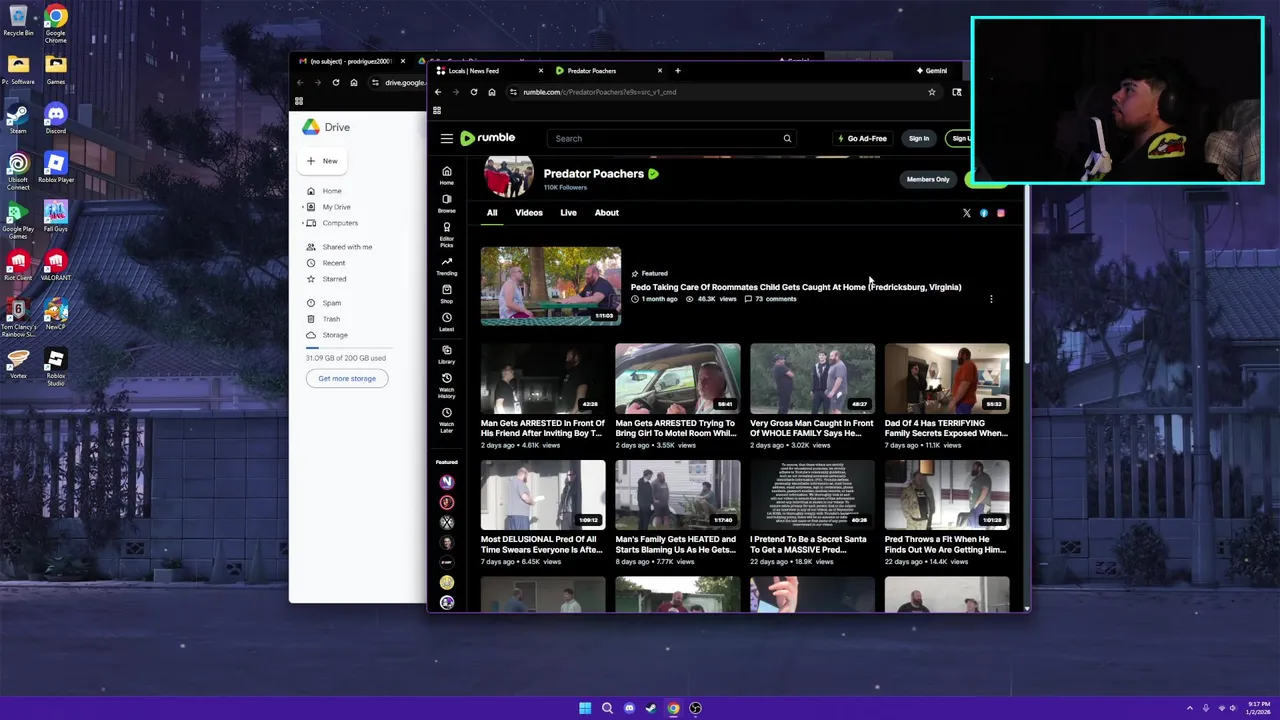Open the featured video title link

coord(796,287)
